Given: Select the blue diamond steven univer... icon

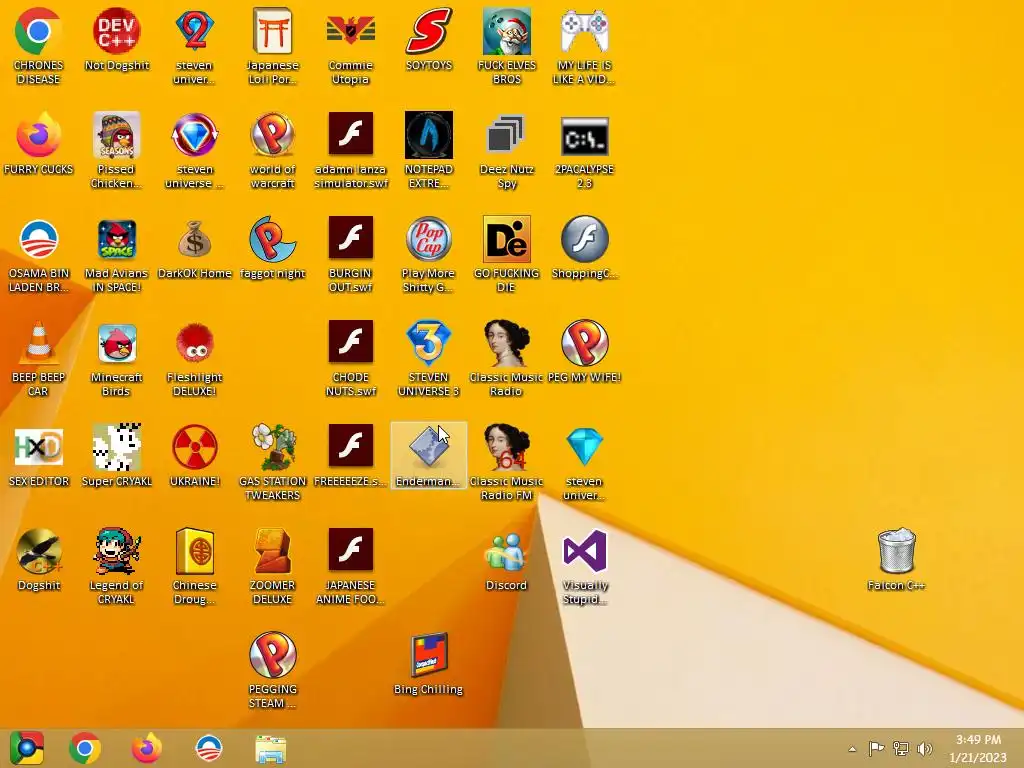Looking at the screenshot, I should click(x=584, y=447).
